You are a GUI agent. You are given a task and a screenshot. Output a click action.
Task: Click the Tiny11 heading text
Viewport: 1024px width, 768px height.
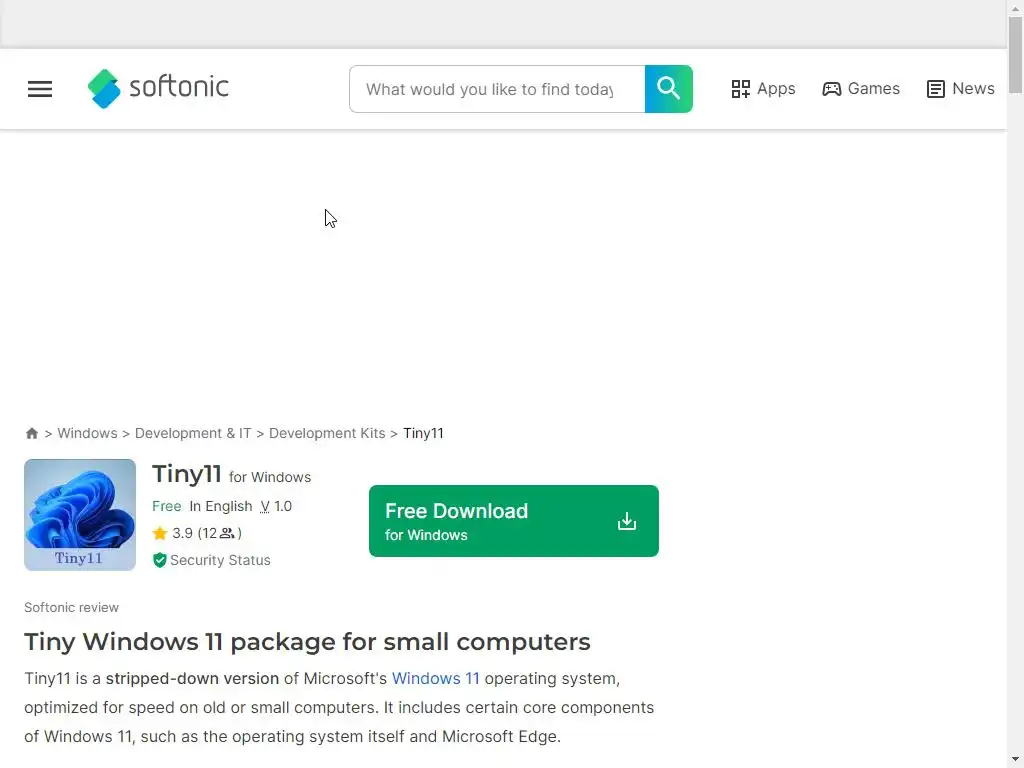pyautogui.click(x=187, y=474)
